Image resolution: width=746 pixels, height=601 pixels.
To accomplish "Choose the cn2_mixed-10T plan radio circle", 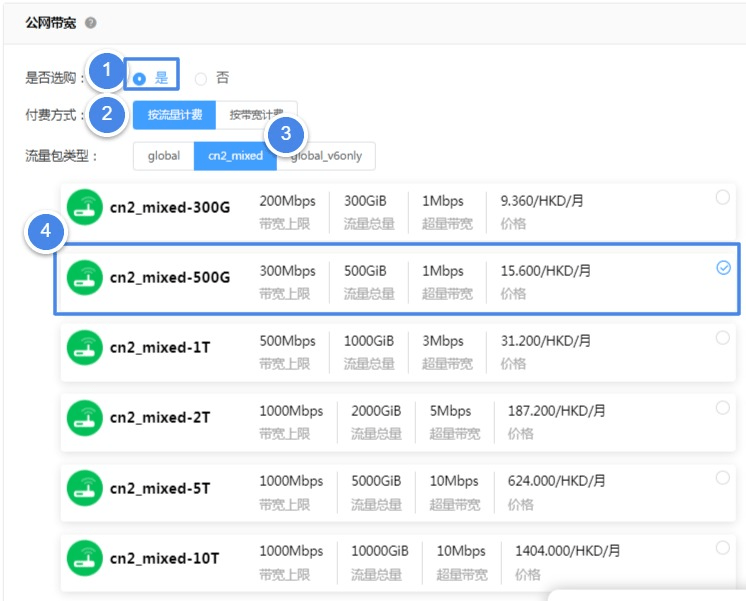I will 723,548.
